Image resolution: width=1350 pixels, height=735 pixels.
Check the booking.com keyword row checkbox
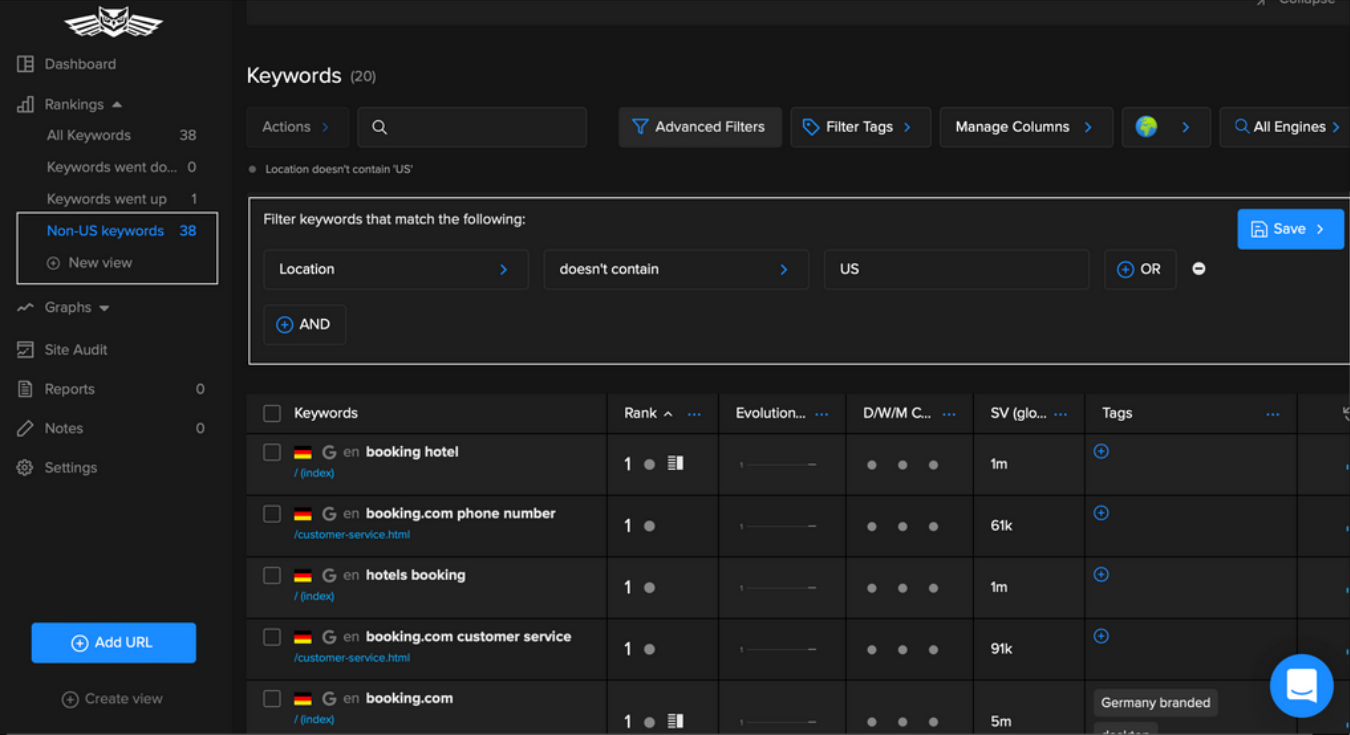pos(272,699)
